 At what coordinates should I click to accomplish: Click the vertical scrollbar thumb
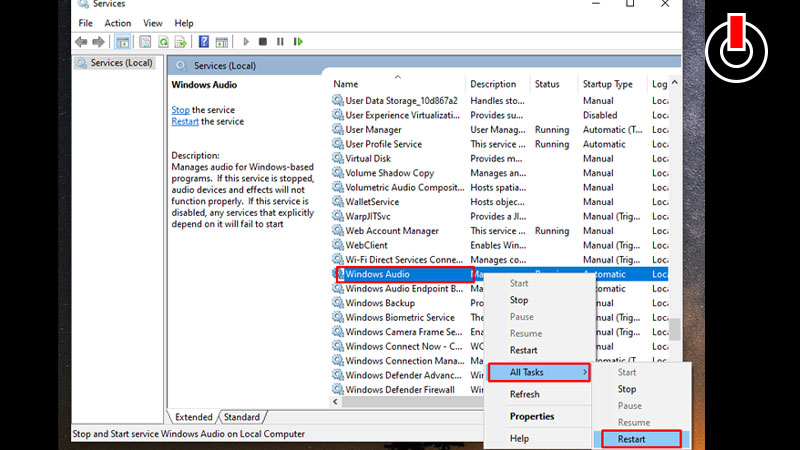pyautogui.click(x=674, y=329)
